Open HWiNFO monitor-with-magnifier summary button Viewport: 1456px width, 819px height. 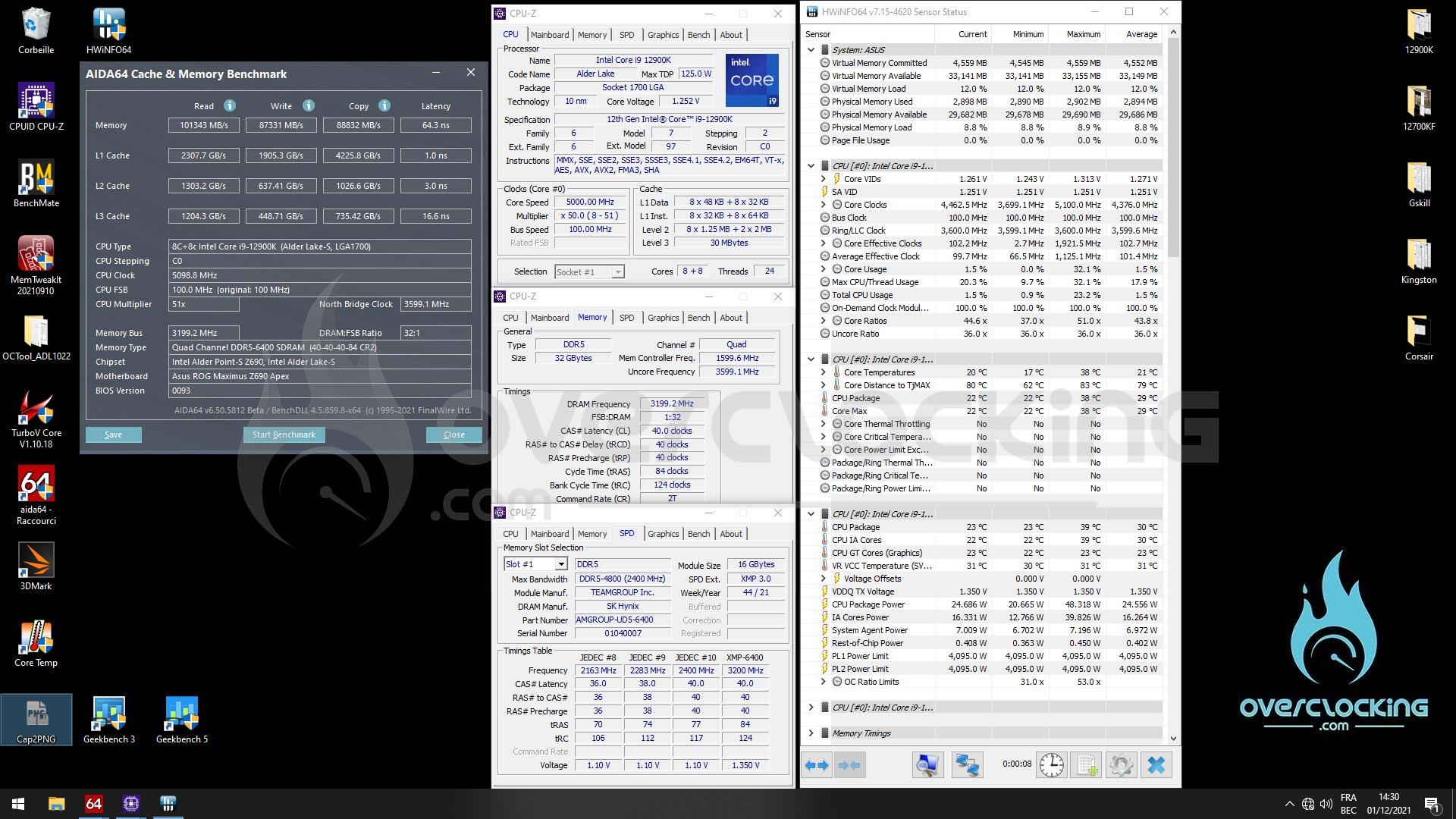(927, 765)
